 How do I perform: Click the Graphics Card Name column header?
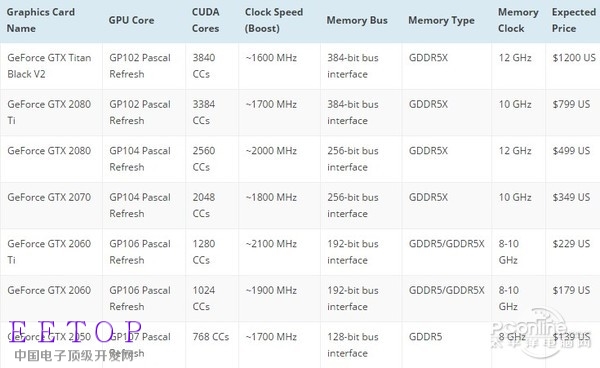point(41,20)
